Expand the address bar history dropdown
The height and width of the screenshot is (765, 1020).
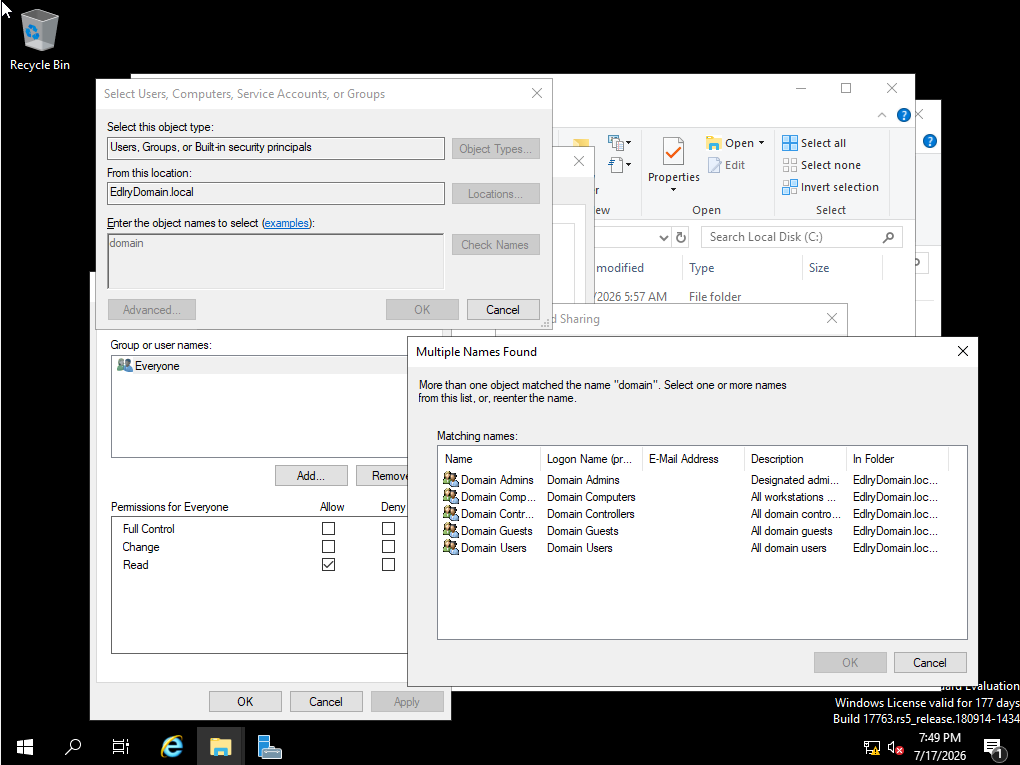coord(664,237)
